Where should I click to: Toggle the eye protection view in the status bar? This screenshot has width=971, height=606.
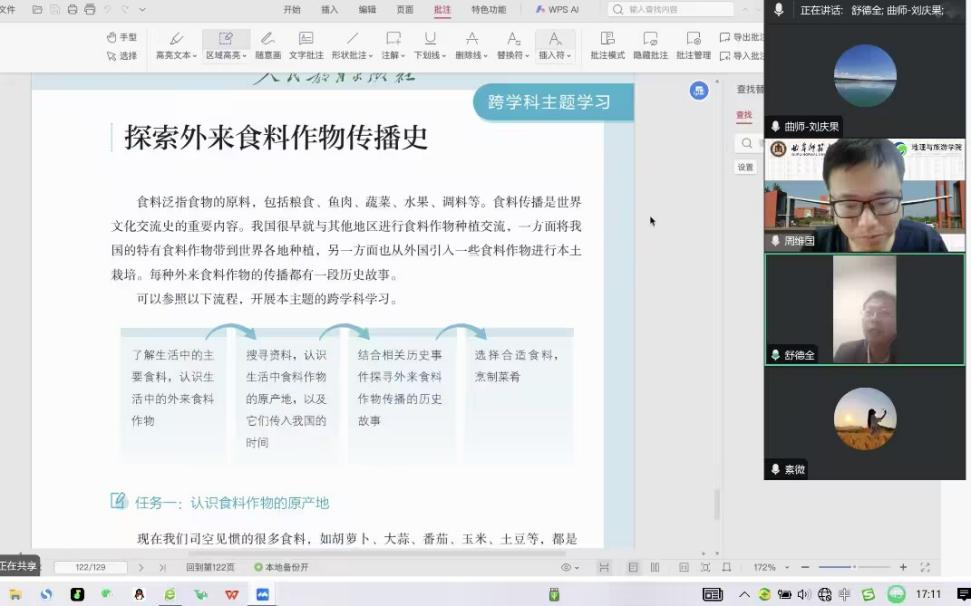tap(567, 567)
